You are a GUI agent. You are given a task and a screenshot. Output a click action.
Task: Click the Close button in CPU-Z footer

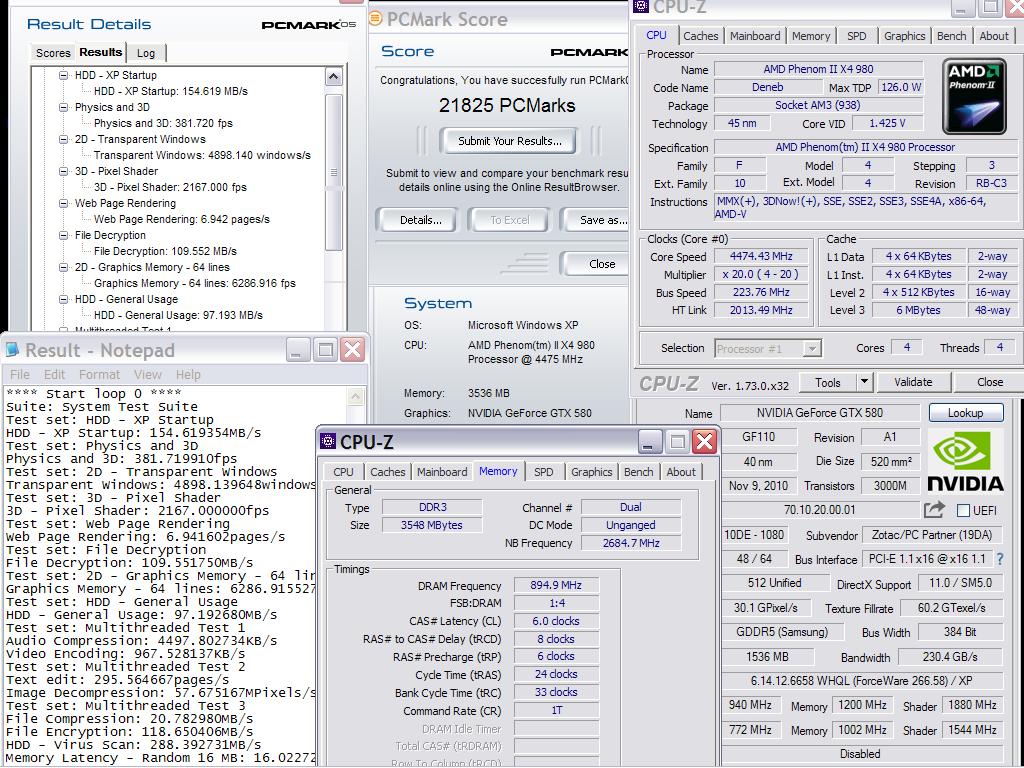pyautogui.click(x=989, y=382)
